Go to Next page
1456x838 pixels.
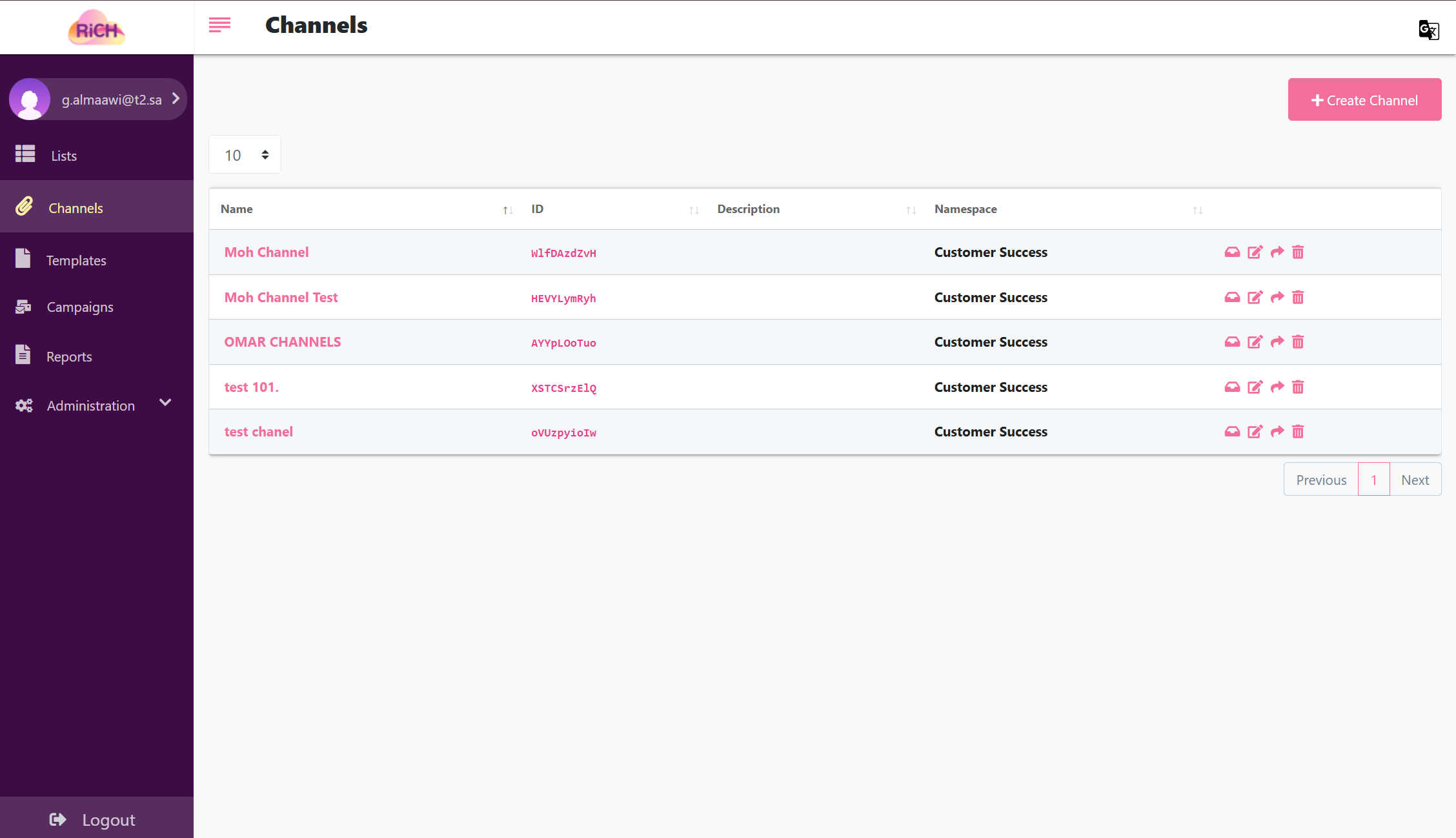coord(1415,480)
